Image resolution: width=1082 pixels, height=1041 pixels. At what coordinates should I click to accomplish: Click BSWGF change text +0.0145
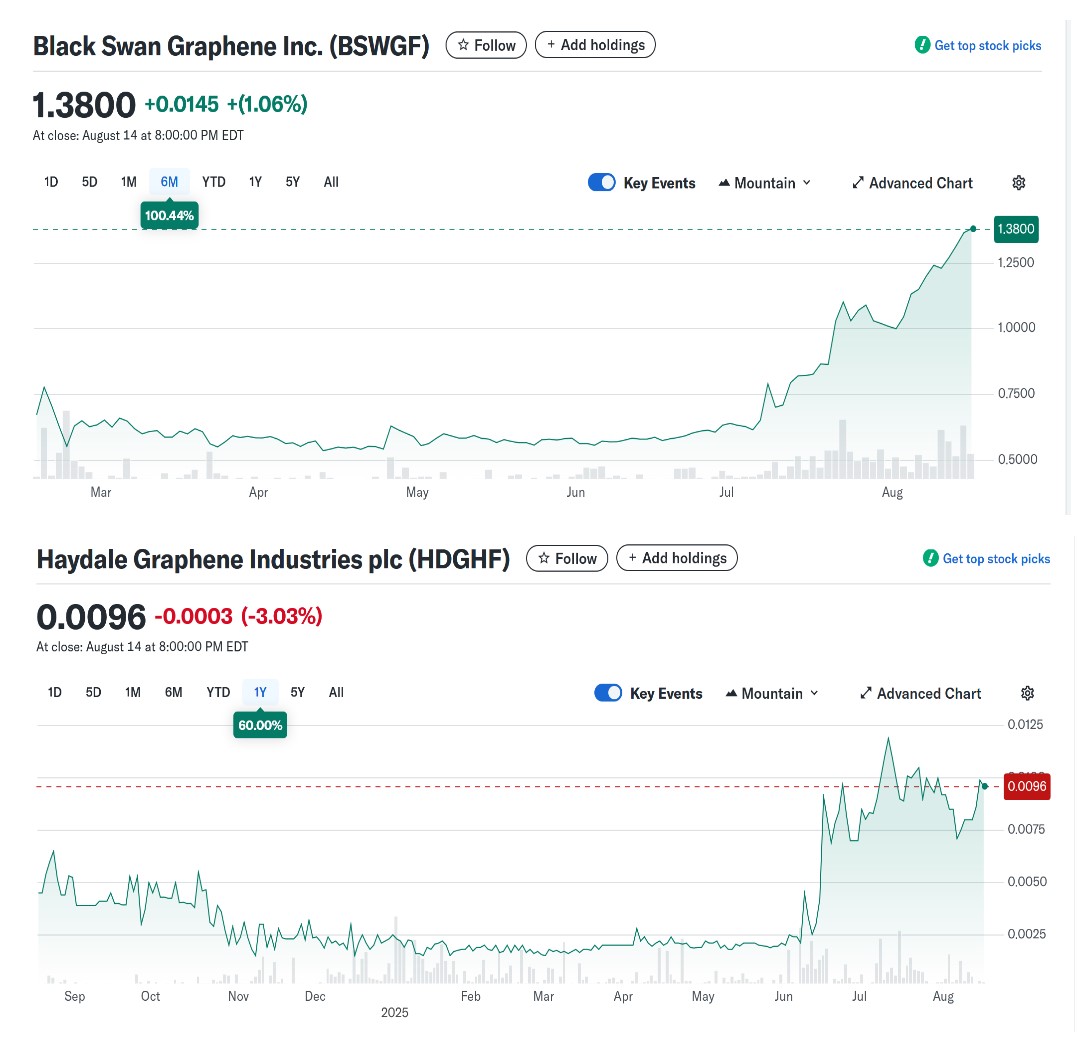tap(181, 104)
